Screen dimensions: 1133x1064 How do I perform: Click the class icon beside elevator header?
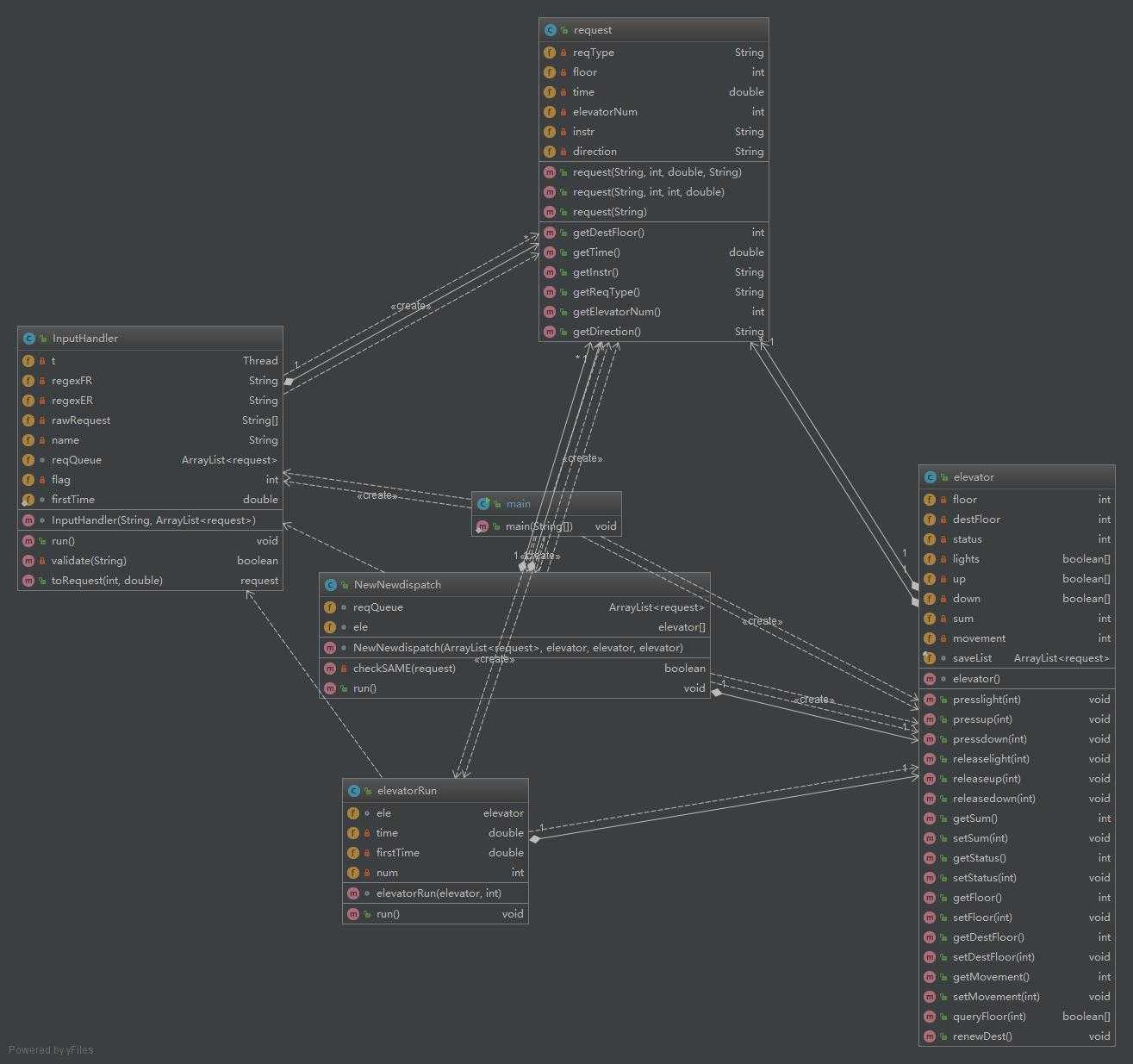(x=930, y=477)
